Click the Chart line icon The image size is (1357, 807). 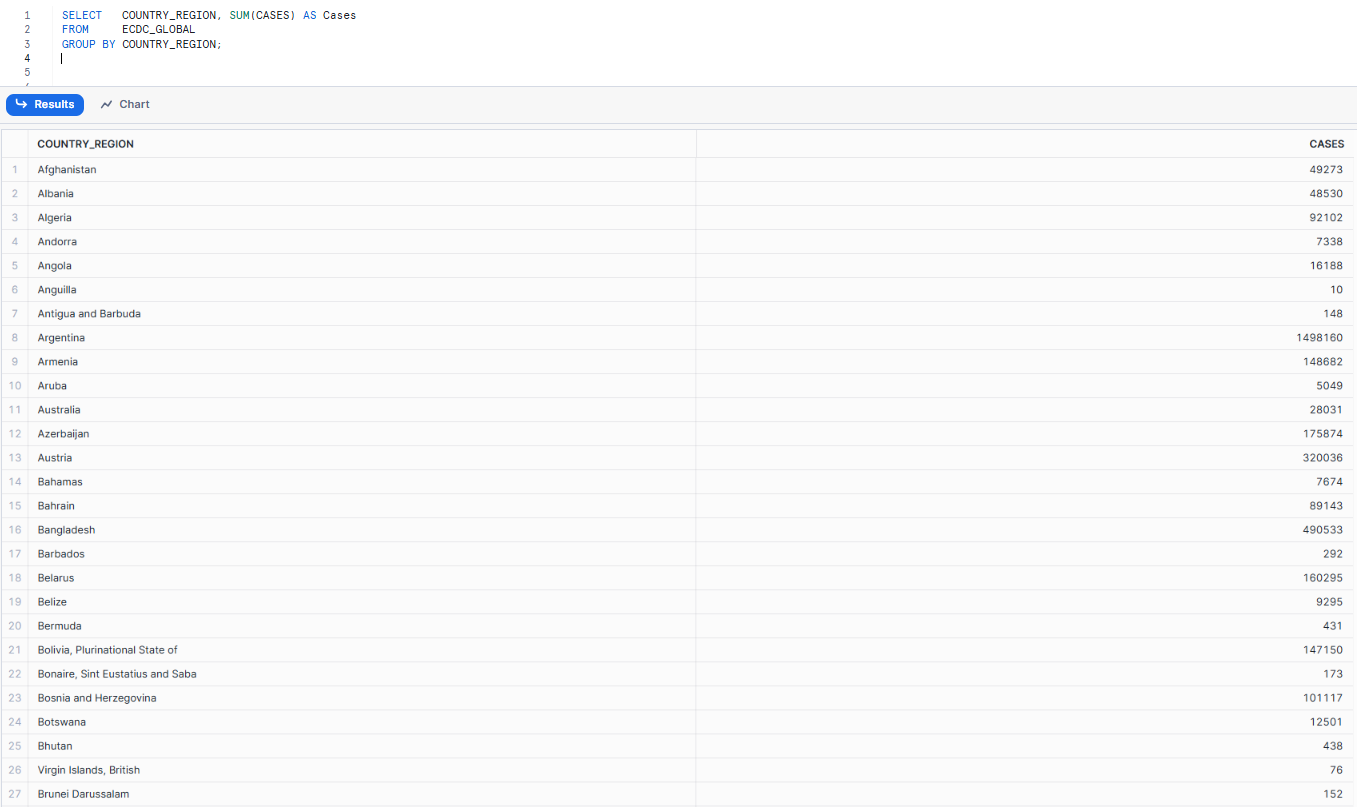(x=107, y=105)
